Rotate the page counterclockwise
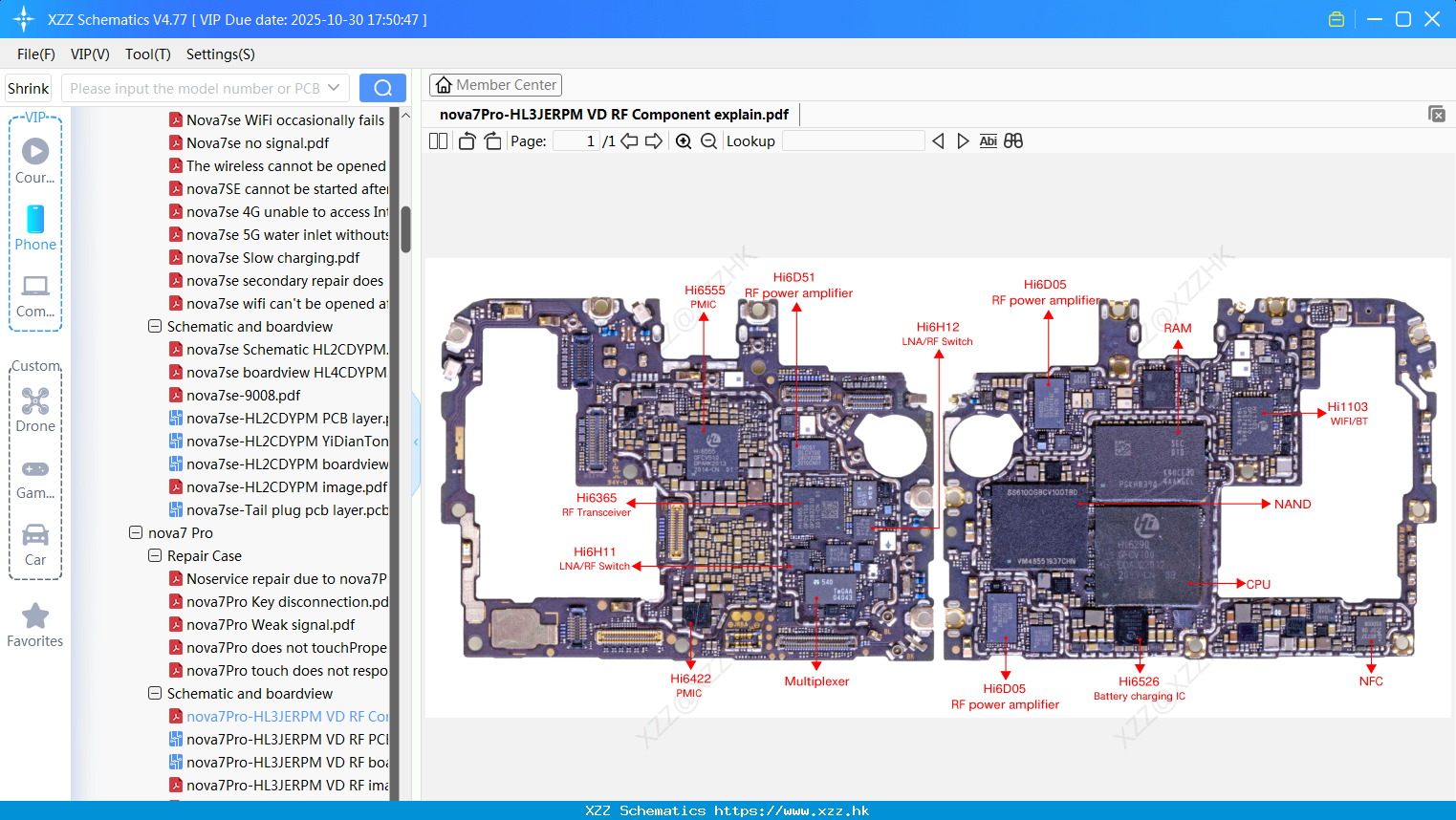This screenshot has height=820, width=1456. click(467, 141)
